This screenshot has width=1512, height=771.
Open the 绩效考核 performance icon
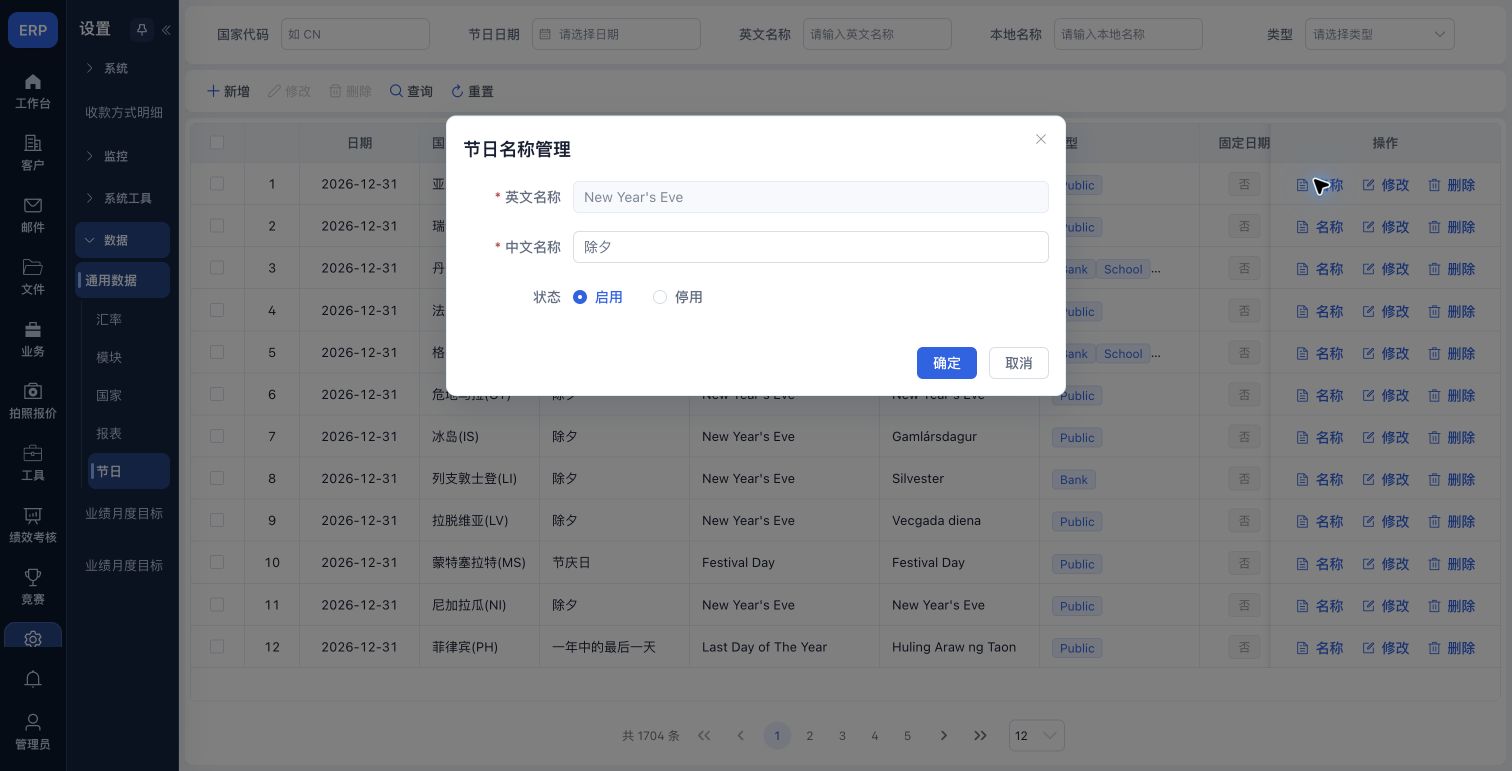(33, 525)
